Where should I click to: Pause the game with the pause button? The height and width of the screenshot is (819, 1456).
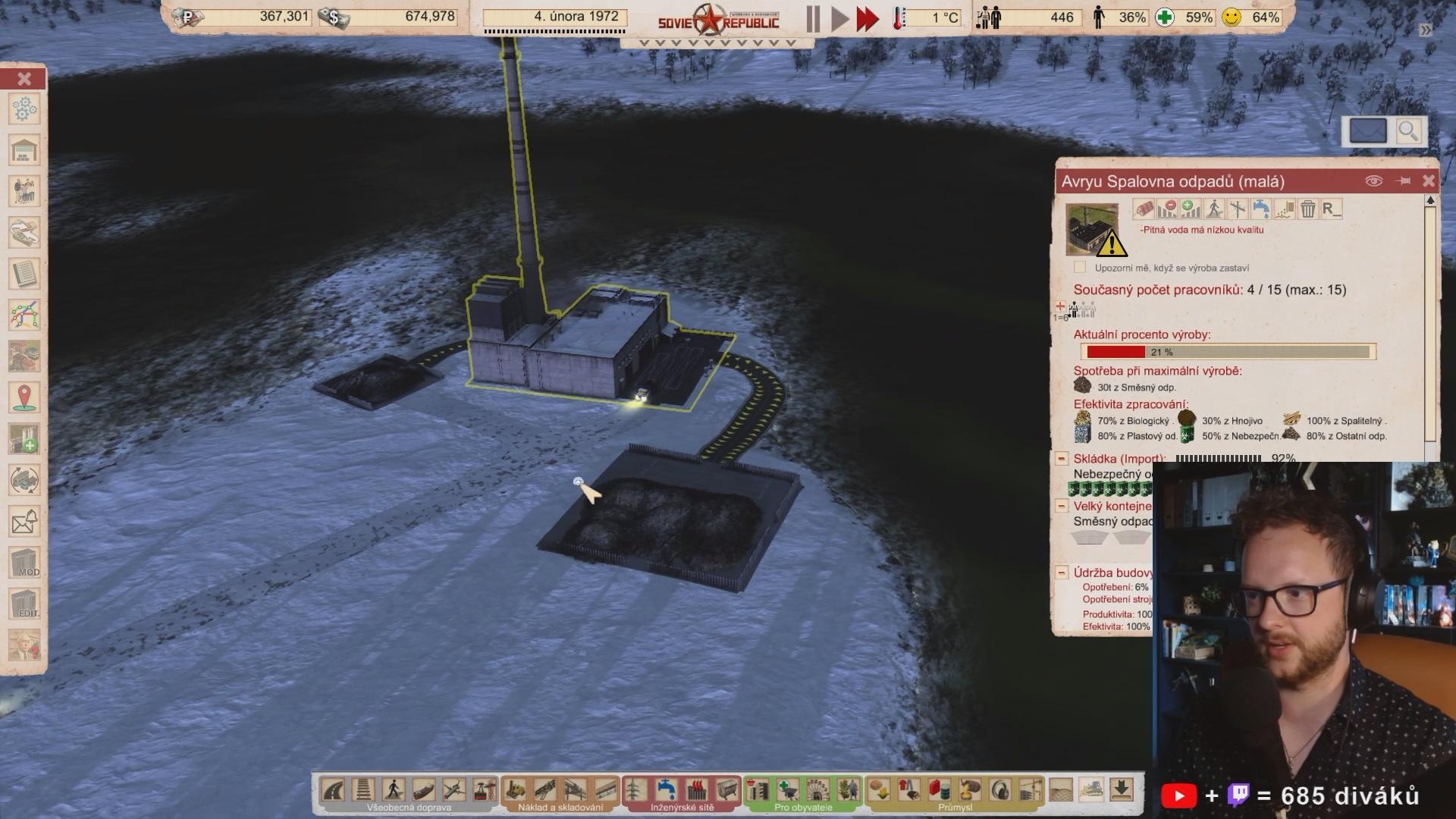click(813, 19)
